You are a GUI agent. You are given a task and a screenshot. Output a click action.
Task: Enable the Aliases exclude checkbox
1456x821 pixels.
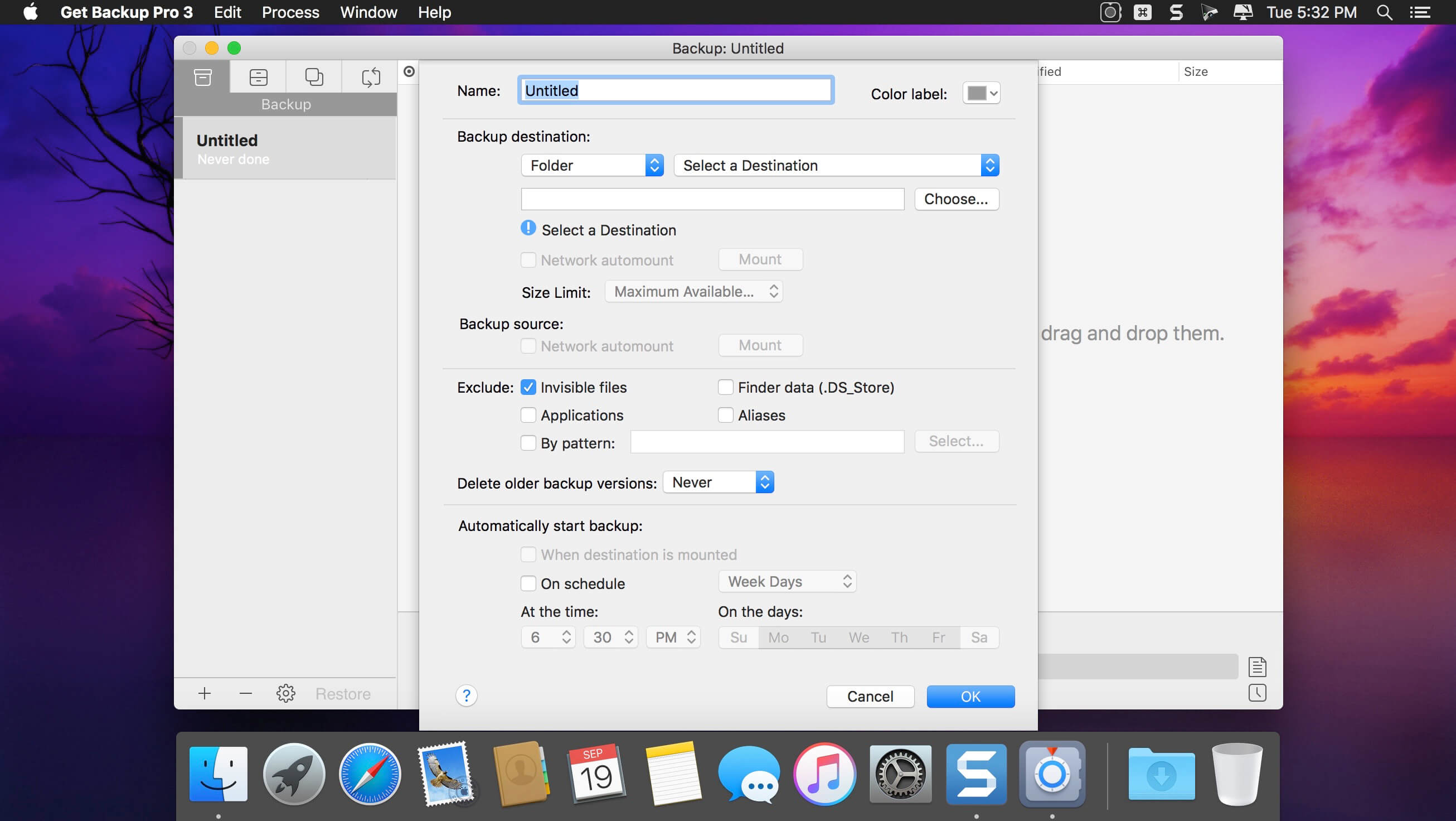(x=725, y=415)
